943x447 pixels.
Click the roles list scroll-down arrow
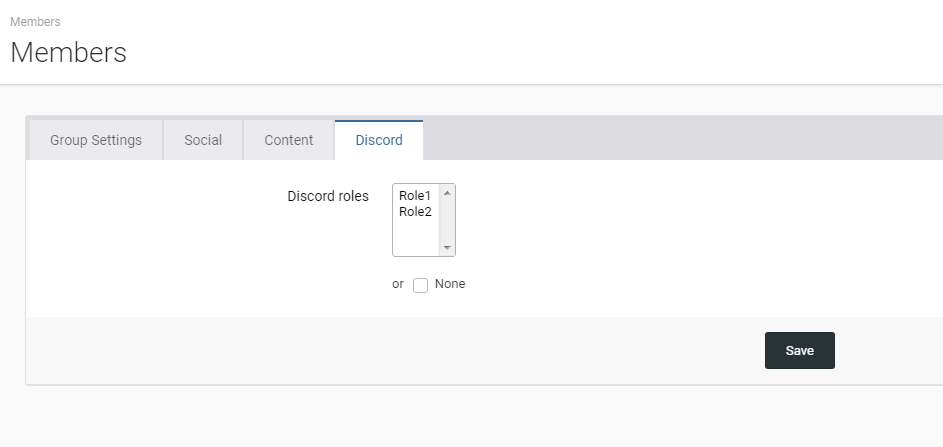coord(447,248)
